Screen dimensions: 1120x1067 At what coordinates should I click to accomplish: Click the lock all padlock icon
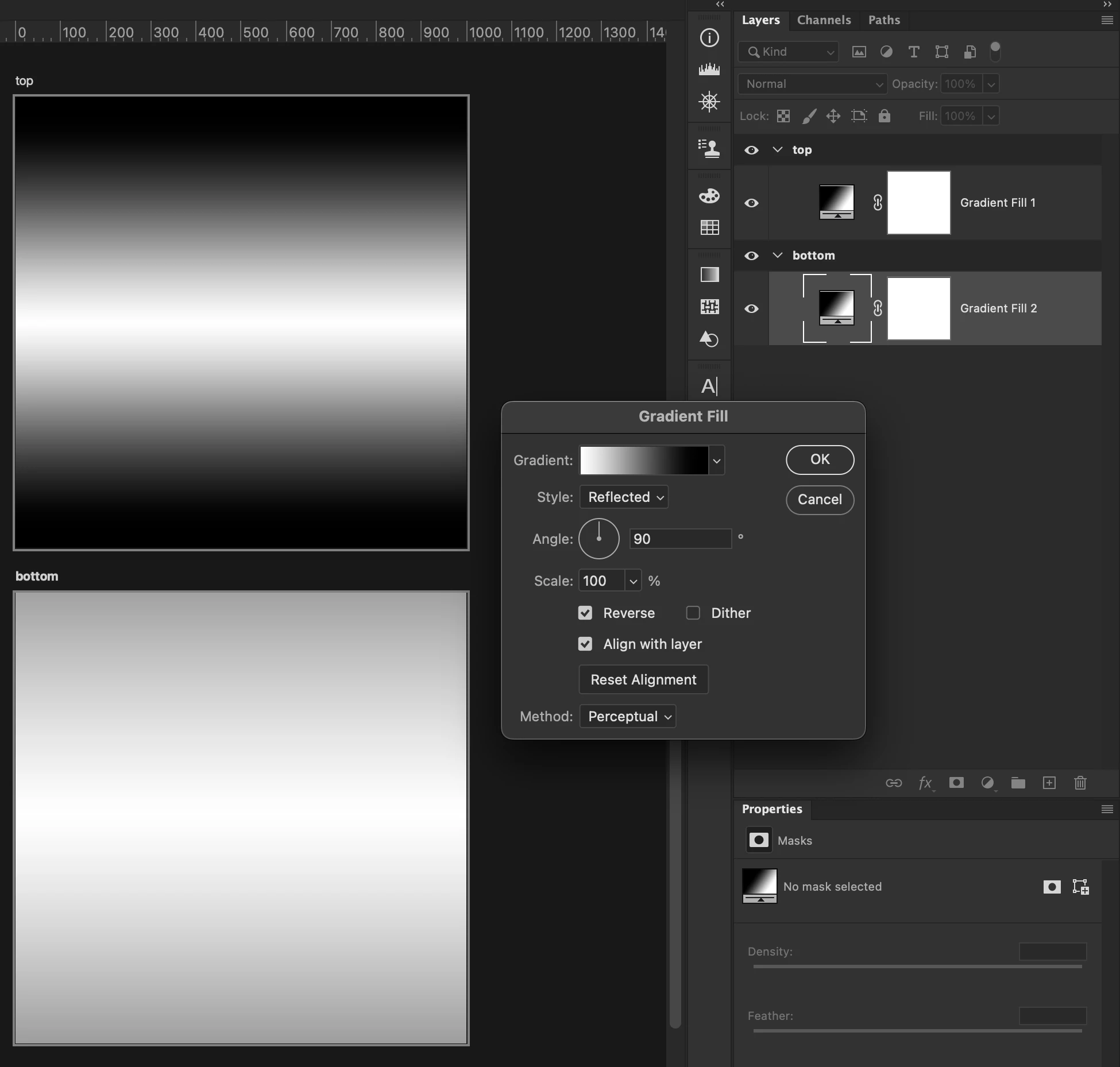coord(885,116)
